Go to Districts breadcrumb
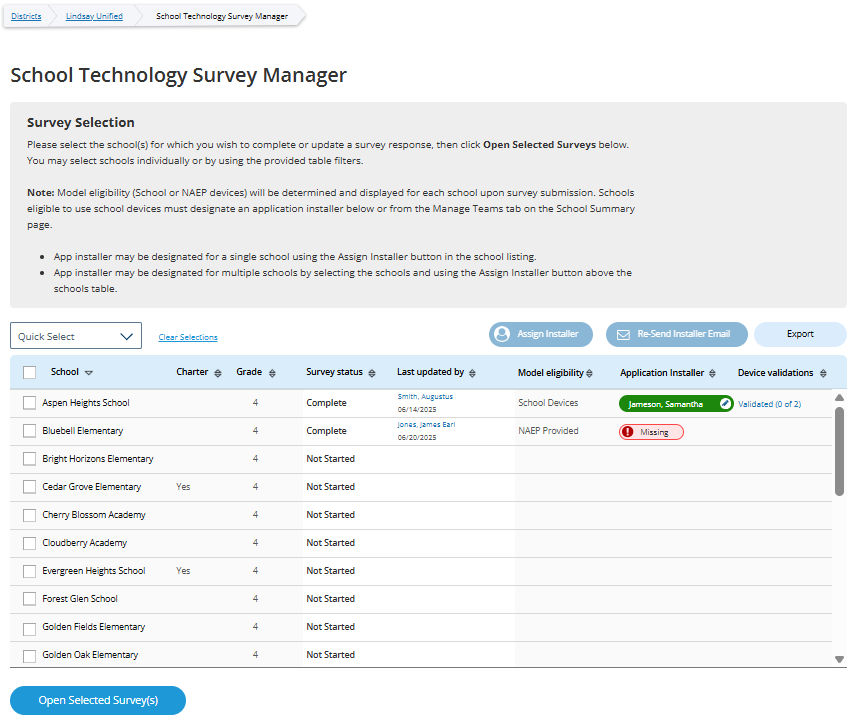 tap(26, 16)
